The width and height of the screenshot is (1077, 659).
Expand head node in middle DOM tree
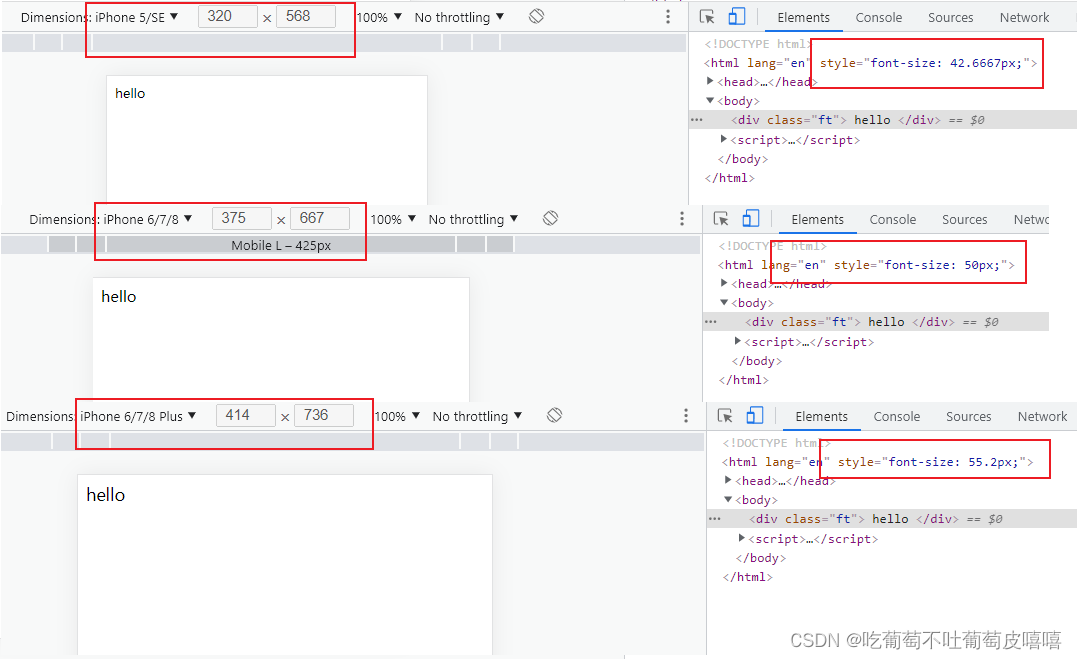(724, 283)
